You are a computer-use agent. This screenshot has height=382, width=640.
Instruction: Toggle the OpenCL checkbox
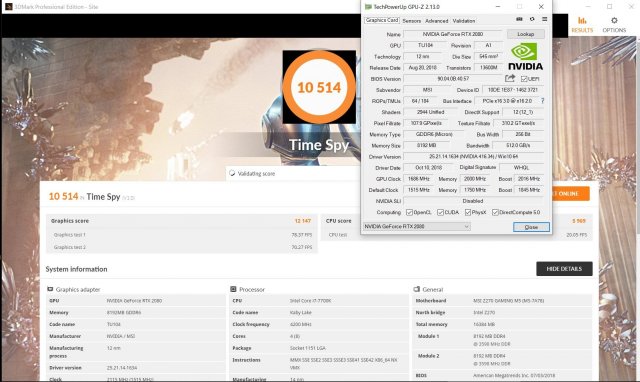(x=409, y=212)
